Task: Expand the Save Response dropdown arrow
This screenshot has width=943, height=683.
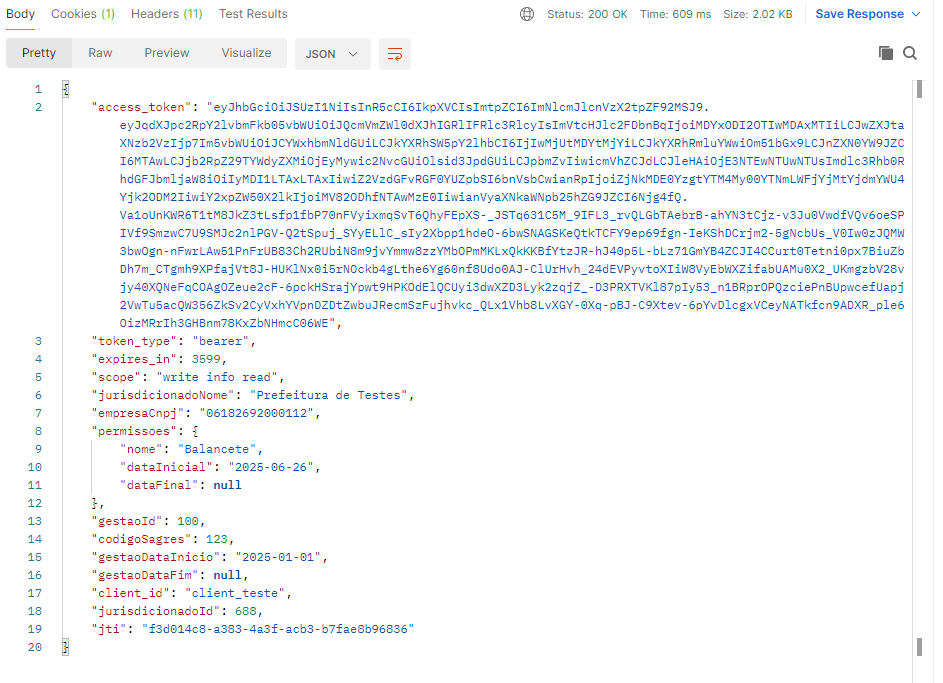Action: 917,14
